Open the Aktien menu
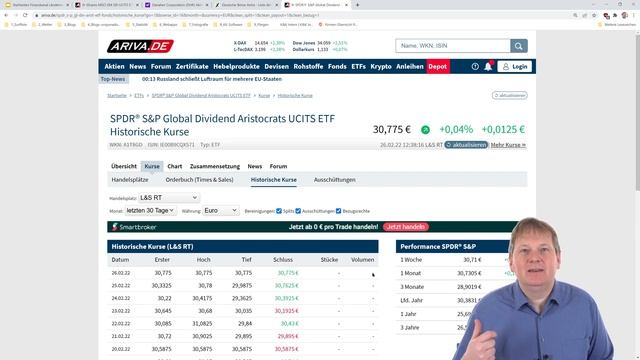 (x=114, y=66)
